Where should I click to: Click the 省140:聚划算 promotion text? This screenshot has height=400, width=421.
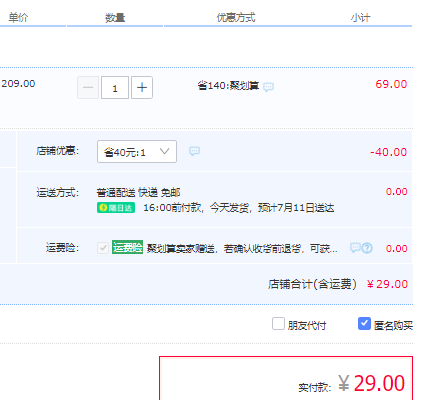click(x=228, y=86)
